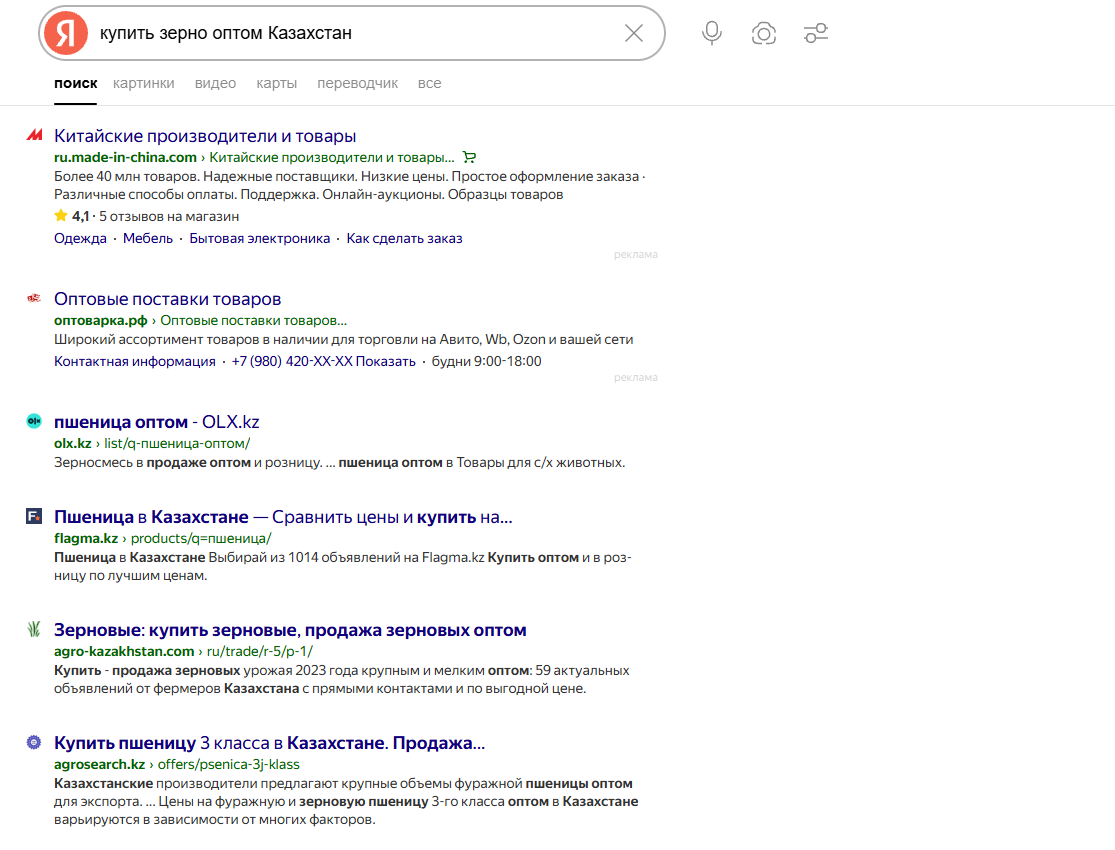
Task: Click flagma.kz domain link
Action: [86, 538]
